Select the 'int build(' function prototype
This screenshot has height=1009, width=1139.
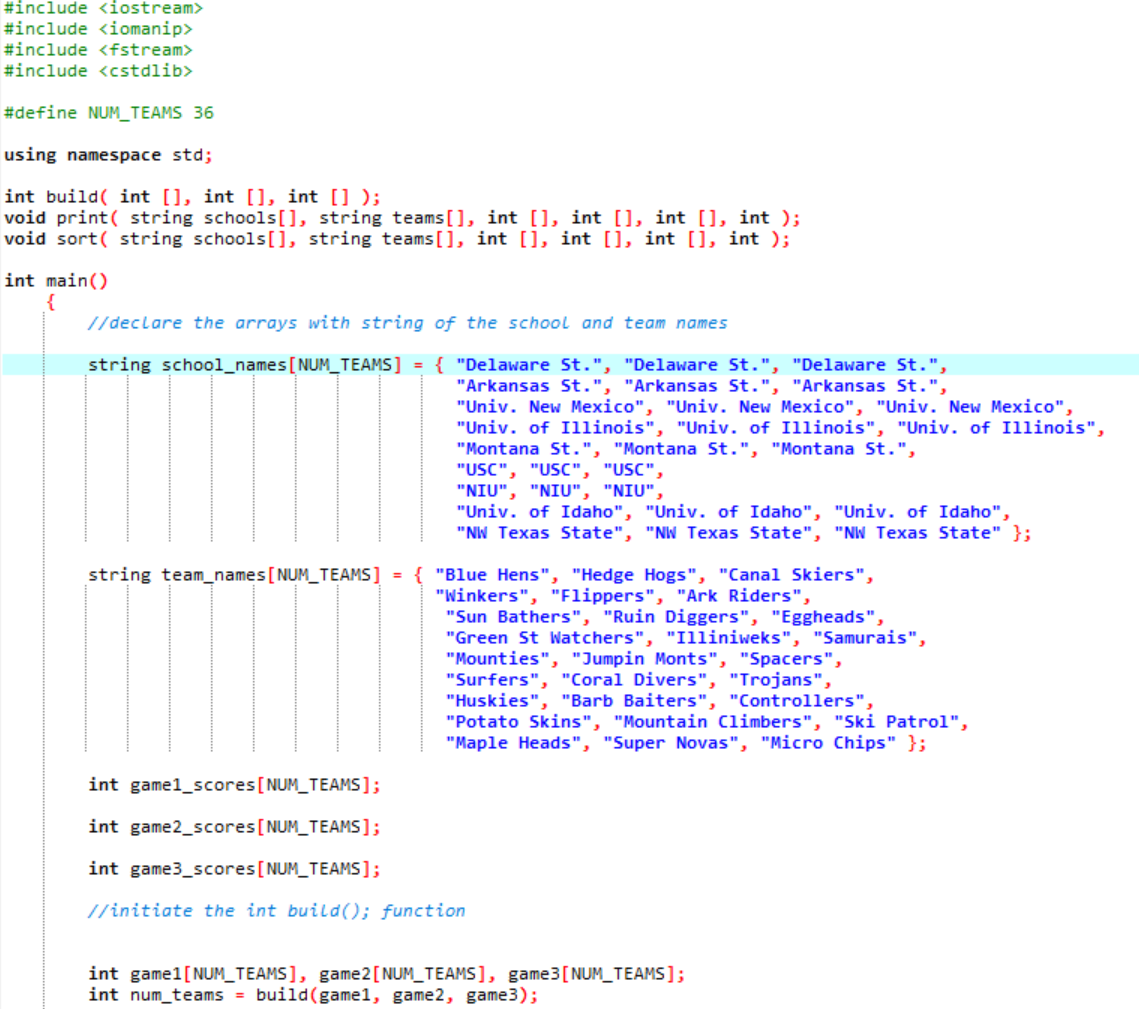pyautogui.click(x=192, y=197)
